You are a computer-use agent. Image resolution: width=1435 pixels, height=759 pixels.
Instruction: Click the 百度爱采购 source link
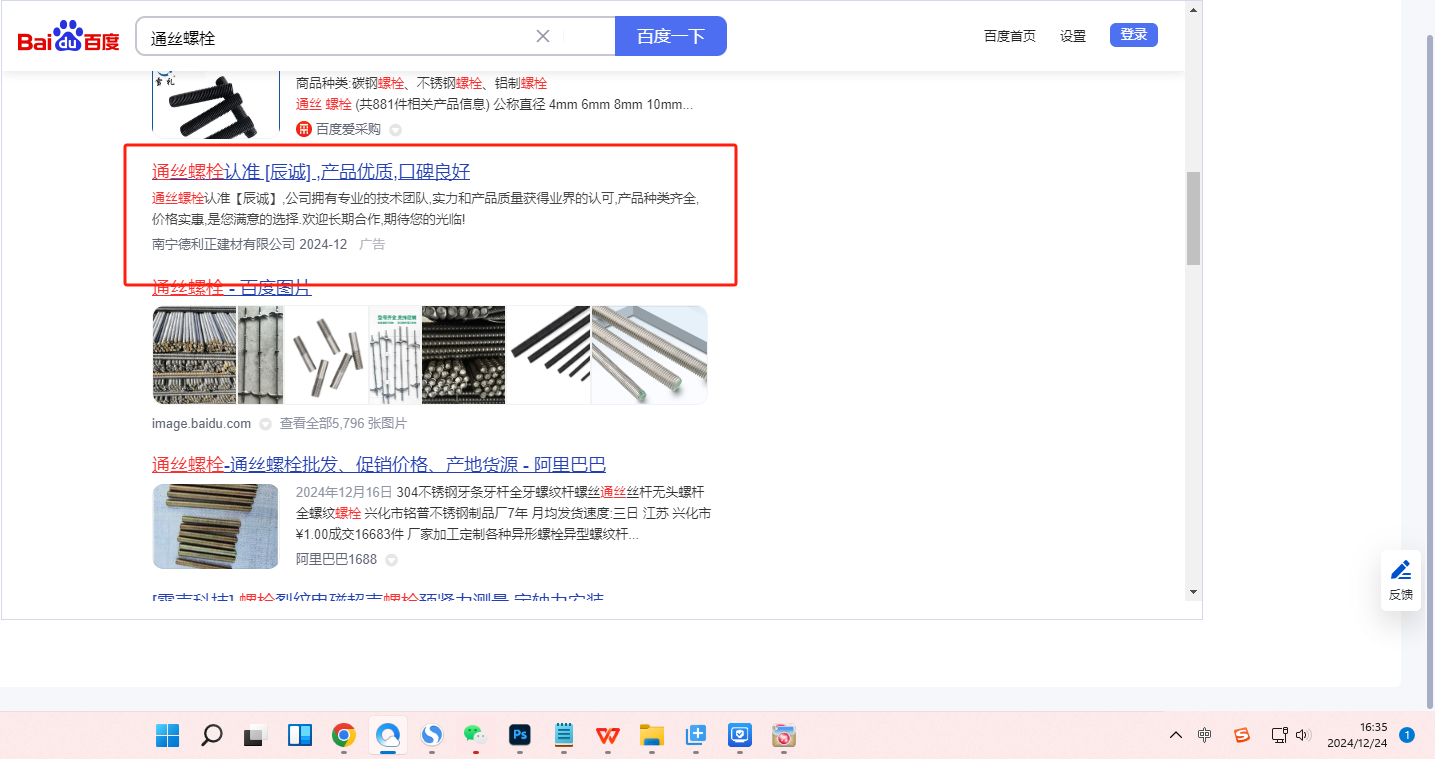(x=348, y=129)
